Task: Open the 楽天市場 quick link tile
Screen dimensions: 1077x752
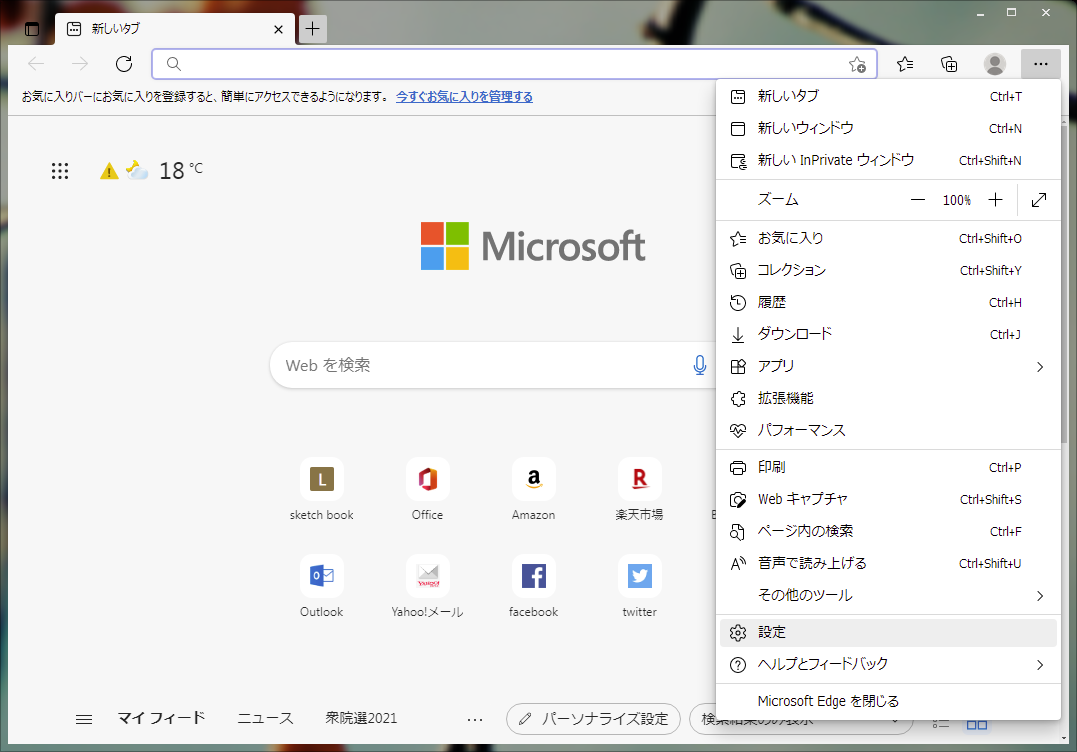Action: 639,490
